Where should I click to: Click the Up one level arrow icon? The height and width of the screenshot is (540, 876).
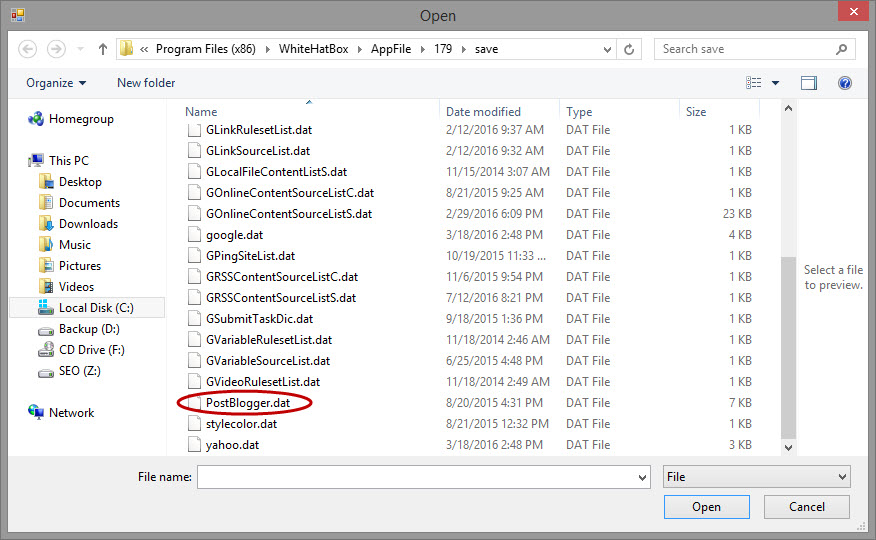coord(103,49)
